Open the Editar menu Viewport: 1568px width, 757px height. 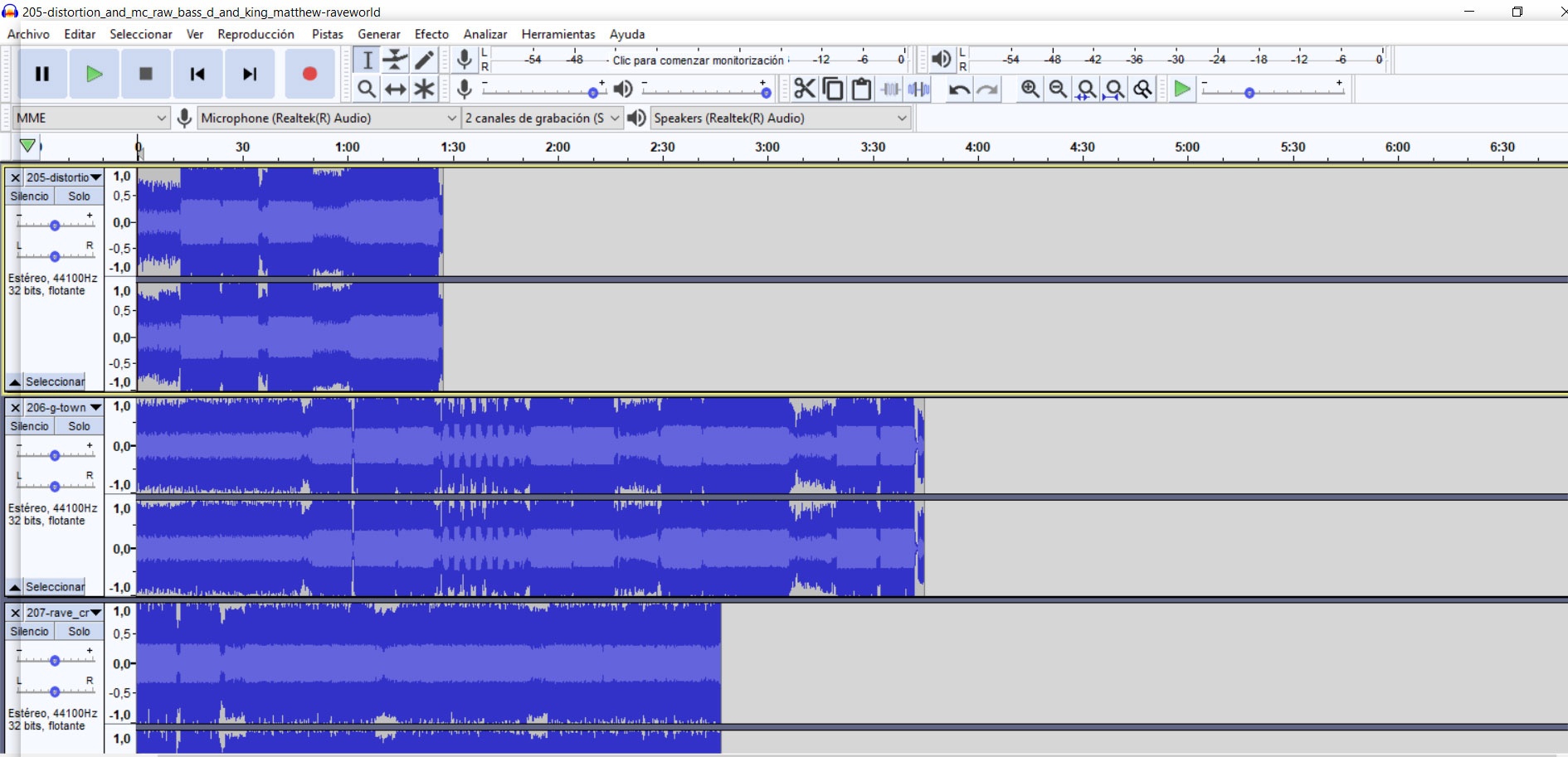(80, 34)
